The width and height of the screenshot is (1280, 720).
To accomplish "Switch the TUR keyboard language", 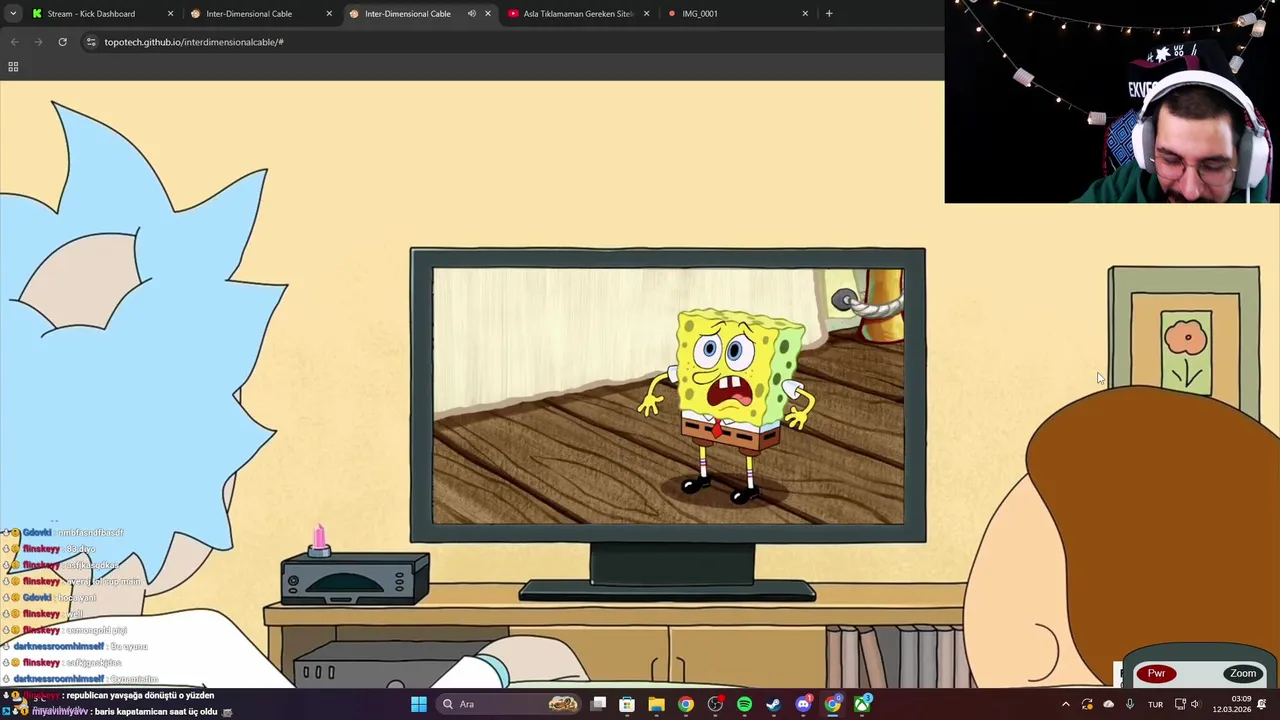I will (x=1155, y=704).
